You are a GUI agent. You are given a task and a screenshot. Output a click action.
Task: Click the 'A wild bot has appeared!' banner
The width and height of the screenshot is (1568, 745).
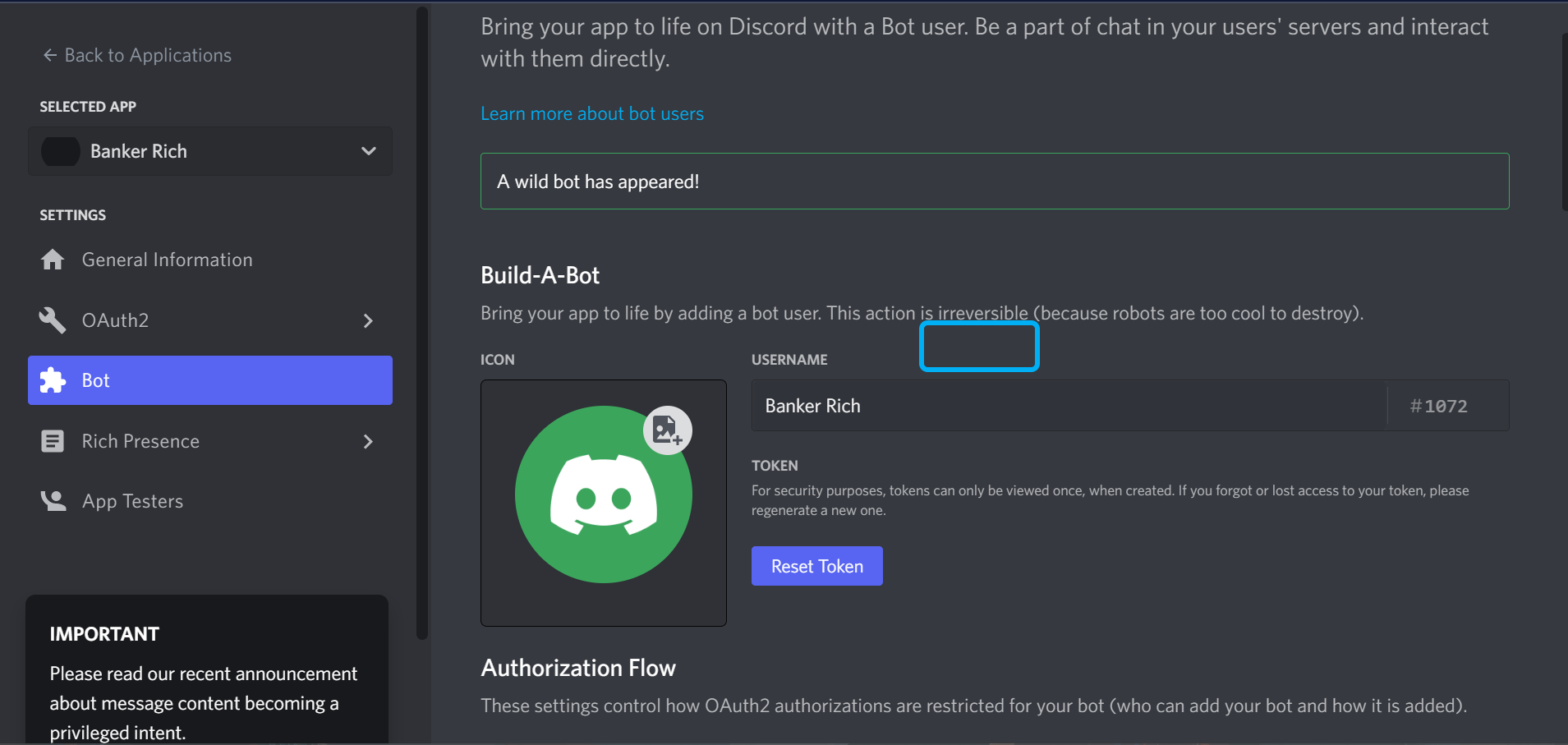[x=995, y=181]
